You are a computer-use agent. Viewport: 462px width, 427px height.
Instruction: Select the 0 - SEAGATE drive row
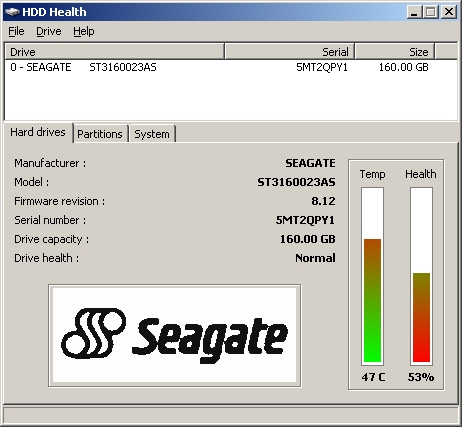pyautogui.click(x=231, y=67)
